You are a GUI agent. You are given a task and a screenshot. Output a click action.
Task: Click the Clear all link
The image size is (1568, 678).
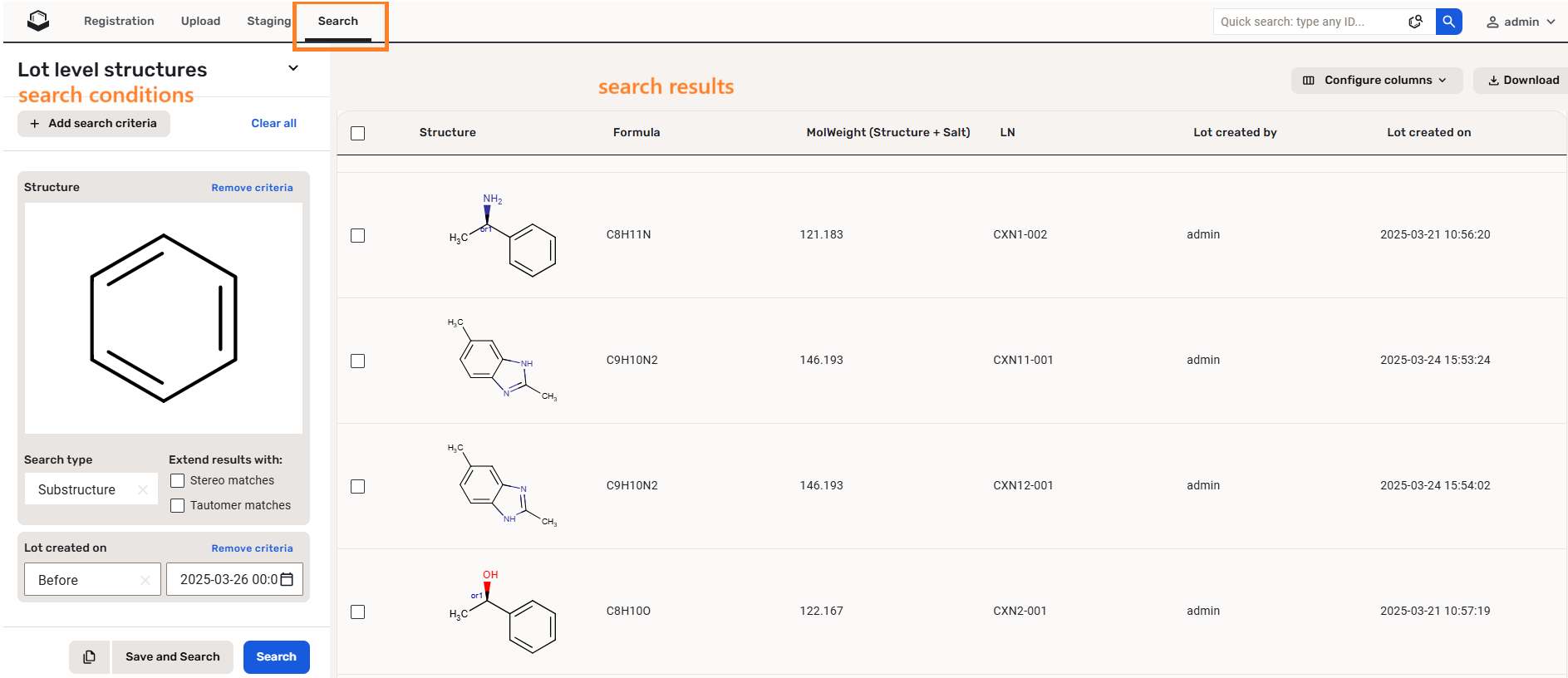273,124
